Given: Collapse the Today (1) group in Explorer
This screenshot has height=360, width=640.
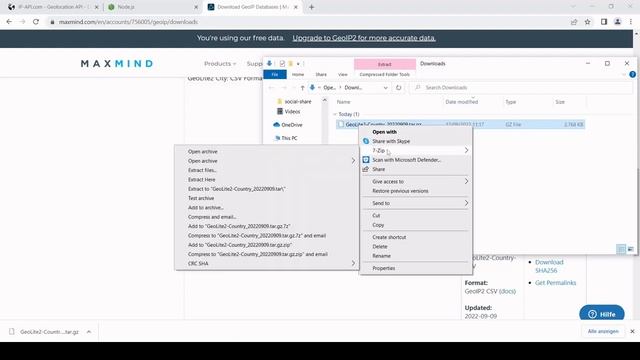Looking at the screenshot, I should point(335,114).
